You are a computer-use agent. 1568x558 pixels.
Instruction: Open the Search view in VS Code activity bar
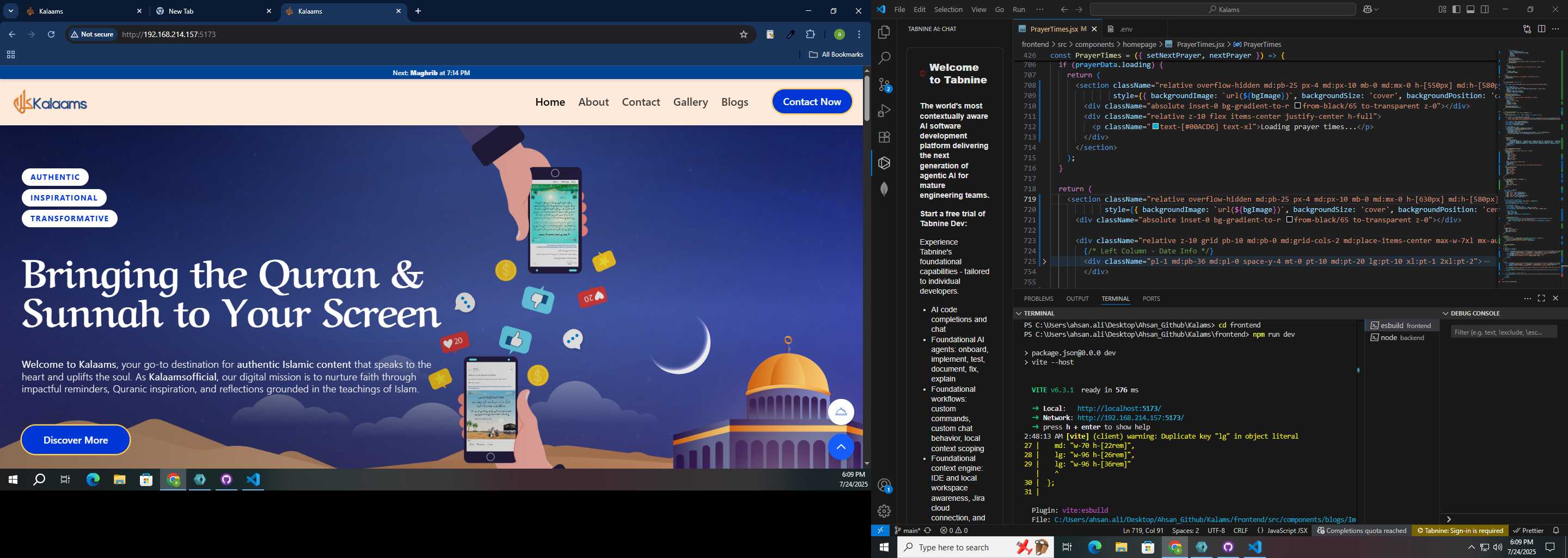point(884,58)
